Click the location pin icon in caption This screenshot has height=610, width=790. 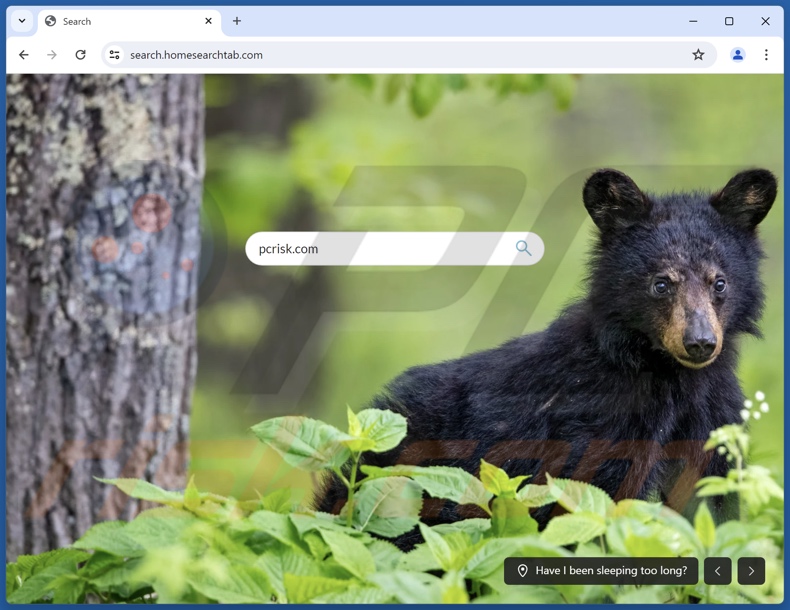pos(522,571)
